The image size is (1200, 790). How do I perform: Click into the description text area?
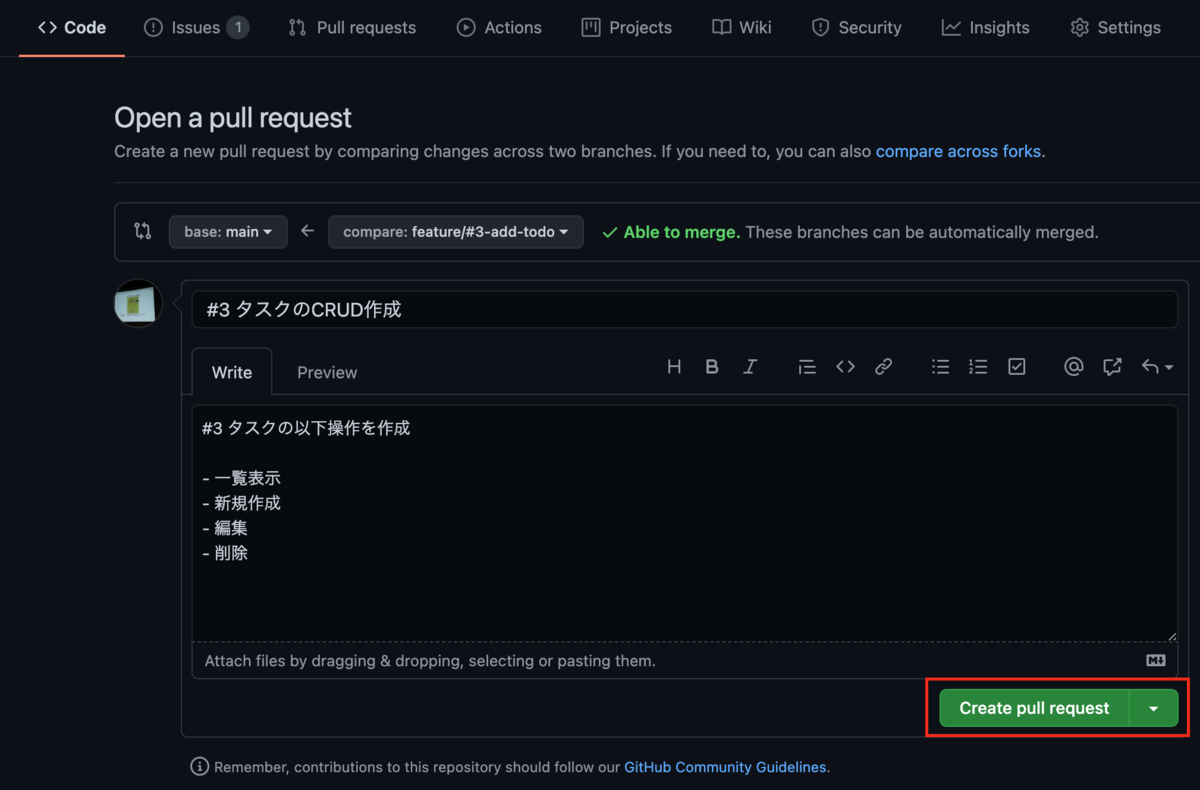point(685,523)
